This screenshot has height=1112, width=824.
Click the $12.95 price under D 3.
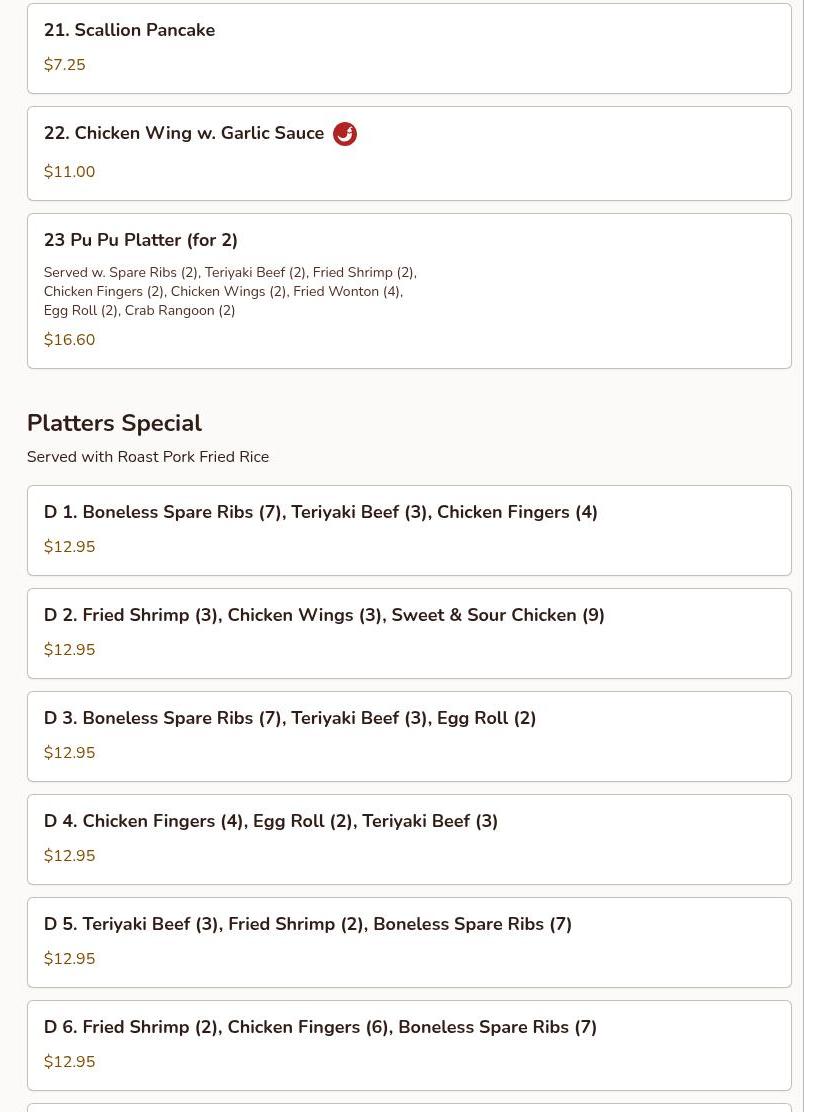[x=70, y=753]
